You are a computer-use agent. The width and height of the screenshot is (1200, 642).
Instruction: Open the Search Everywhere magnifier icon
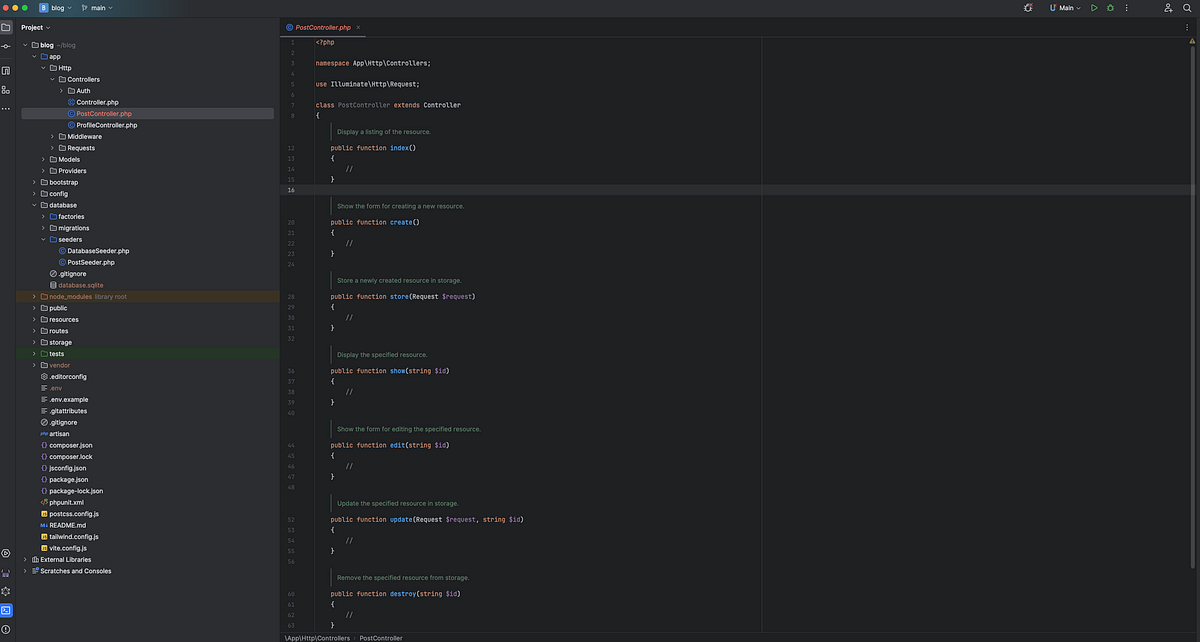click(1186, 8)
